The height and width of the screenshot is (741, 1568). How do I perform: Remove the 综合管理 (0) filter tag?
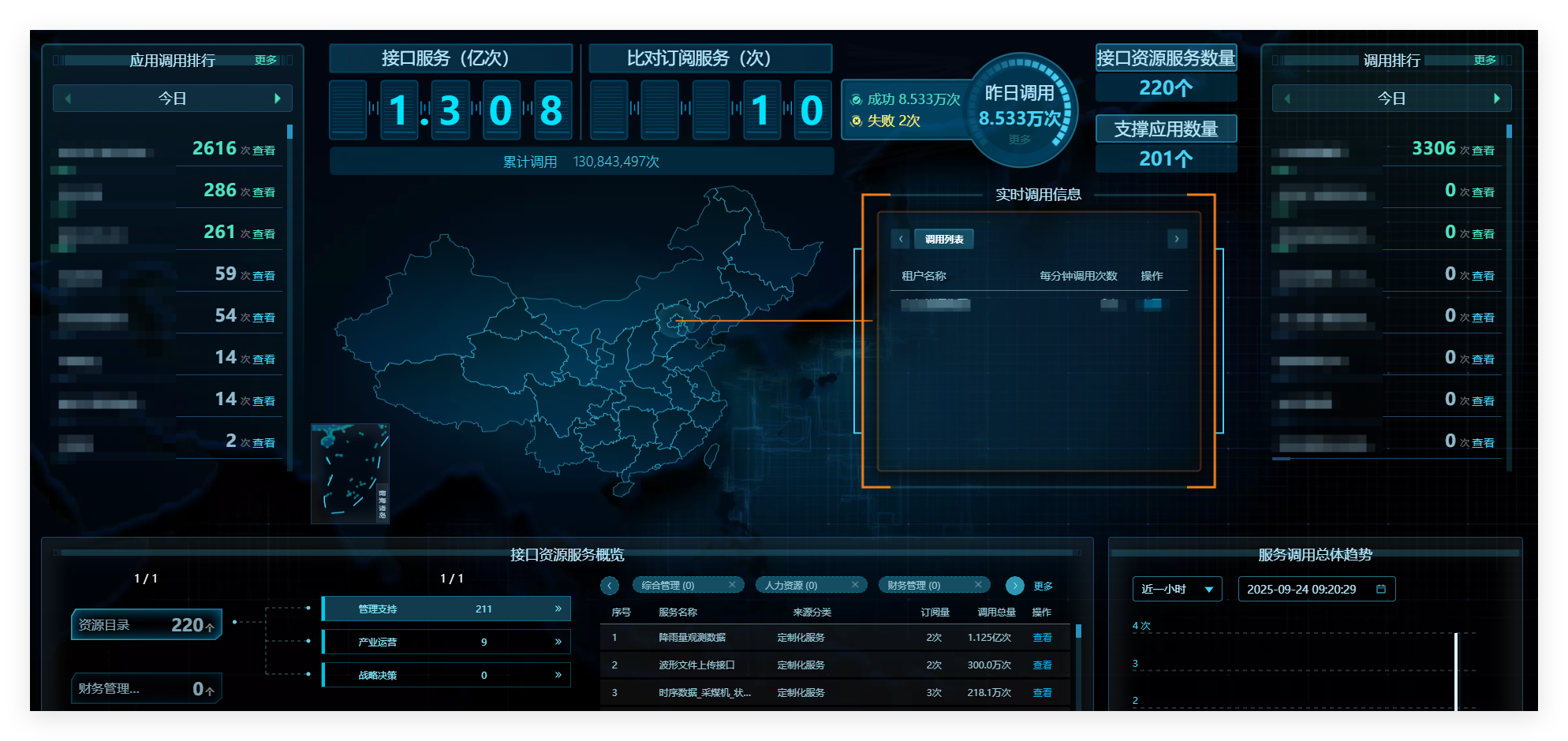pyautogui.click(x=732, y=585)
